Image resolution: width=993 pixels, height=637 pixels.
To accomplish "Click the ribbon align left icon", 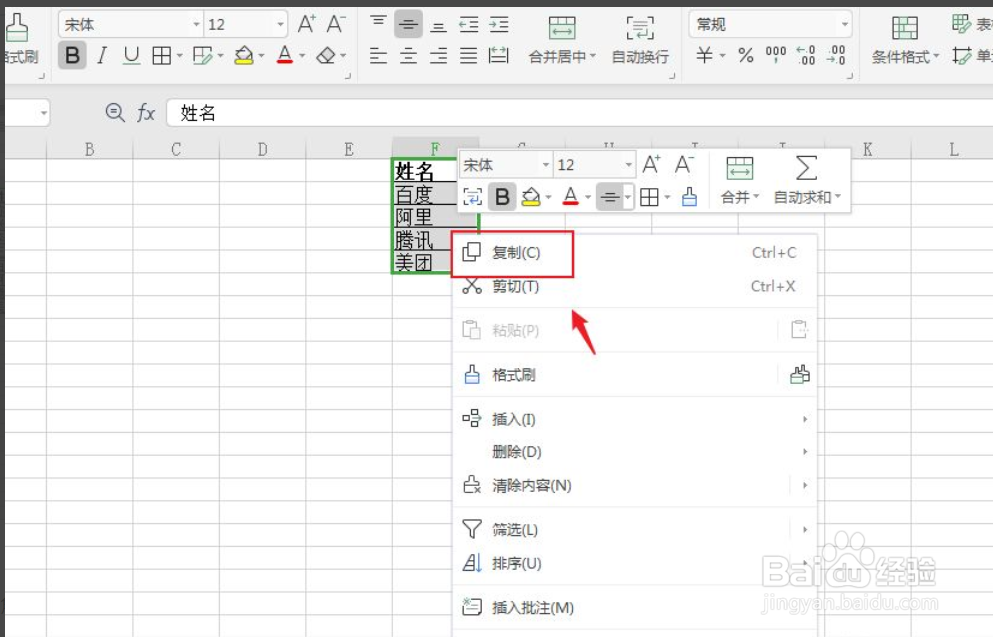I will click(x=378, y=56).
